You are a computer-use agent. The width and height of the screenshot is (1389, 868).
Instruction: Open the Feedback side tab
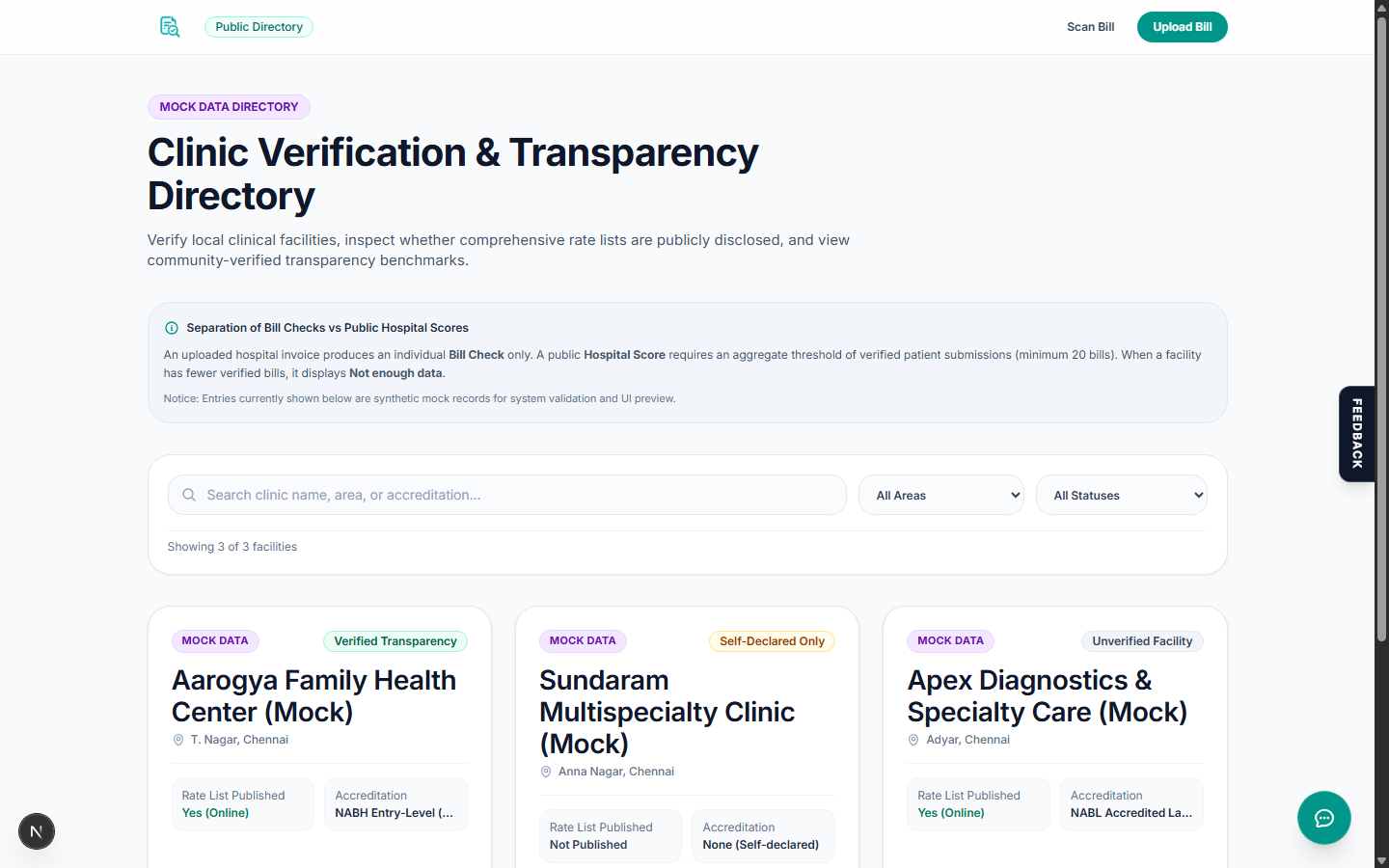pyautogui.click(x=1357, y=434)
